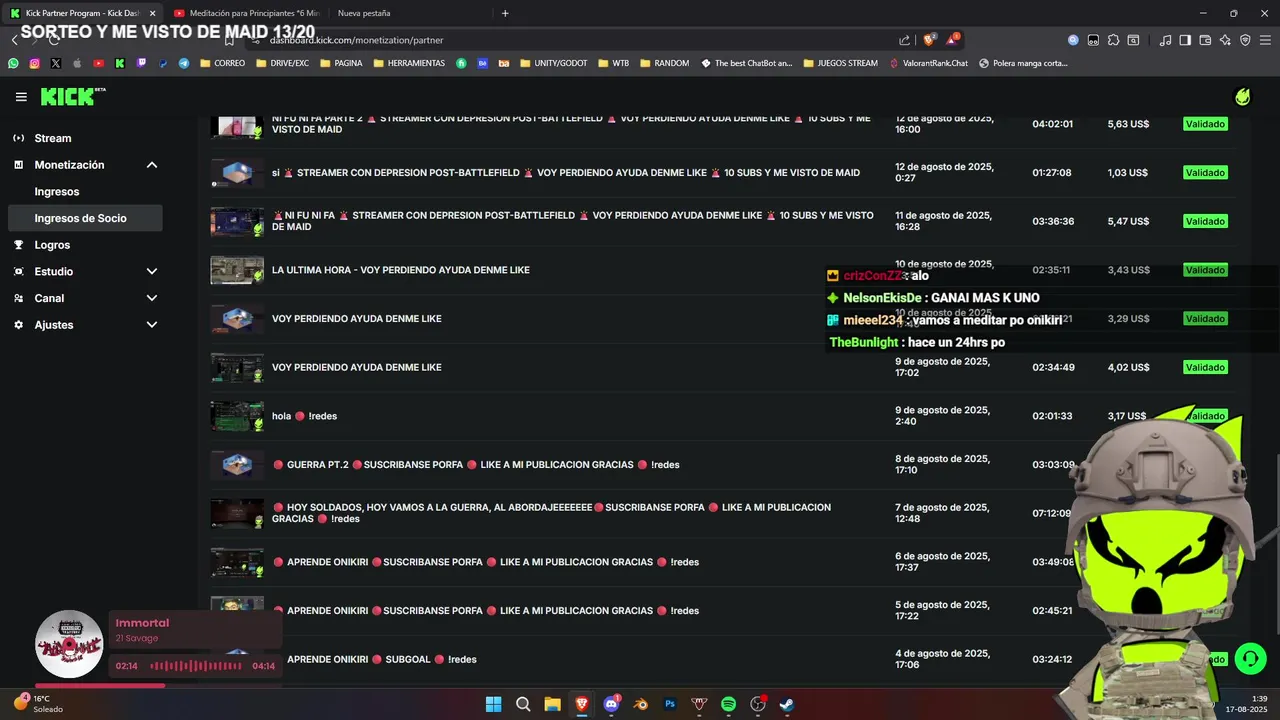Click the Brave sidebar toggle icon
Image resolution: width=1280 pixels, height=720 pixels.
[x=1185, y=40]
